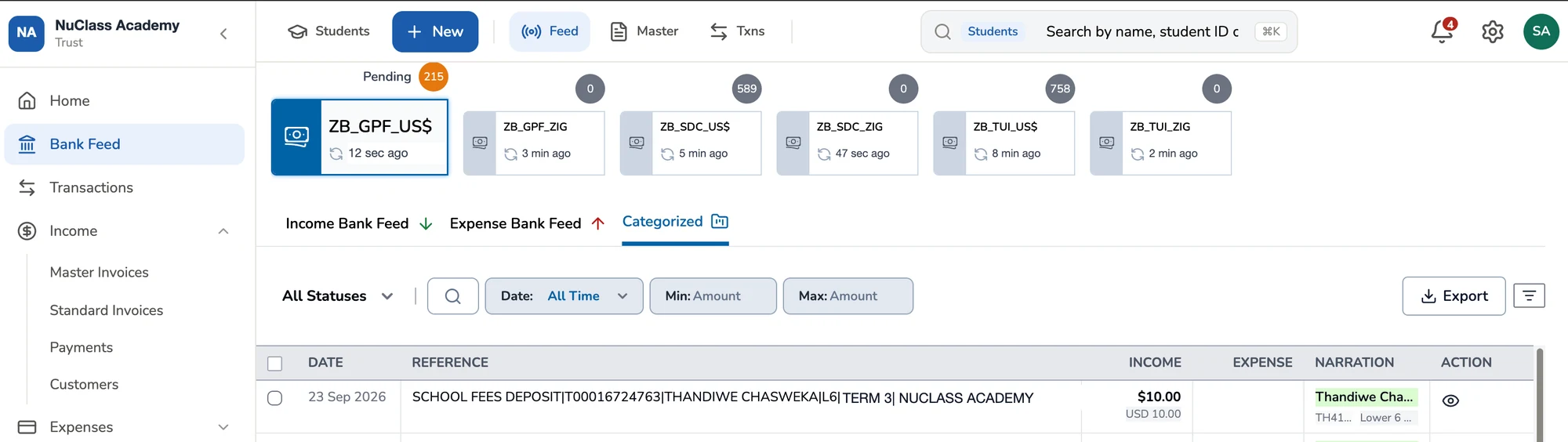Click the Export button
Viewport: 1568px width, 442px height.
[x=1454, y=296]
